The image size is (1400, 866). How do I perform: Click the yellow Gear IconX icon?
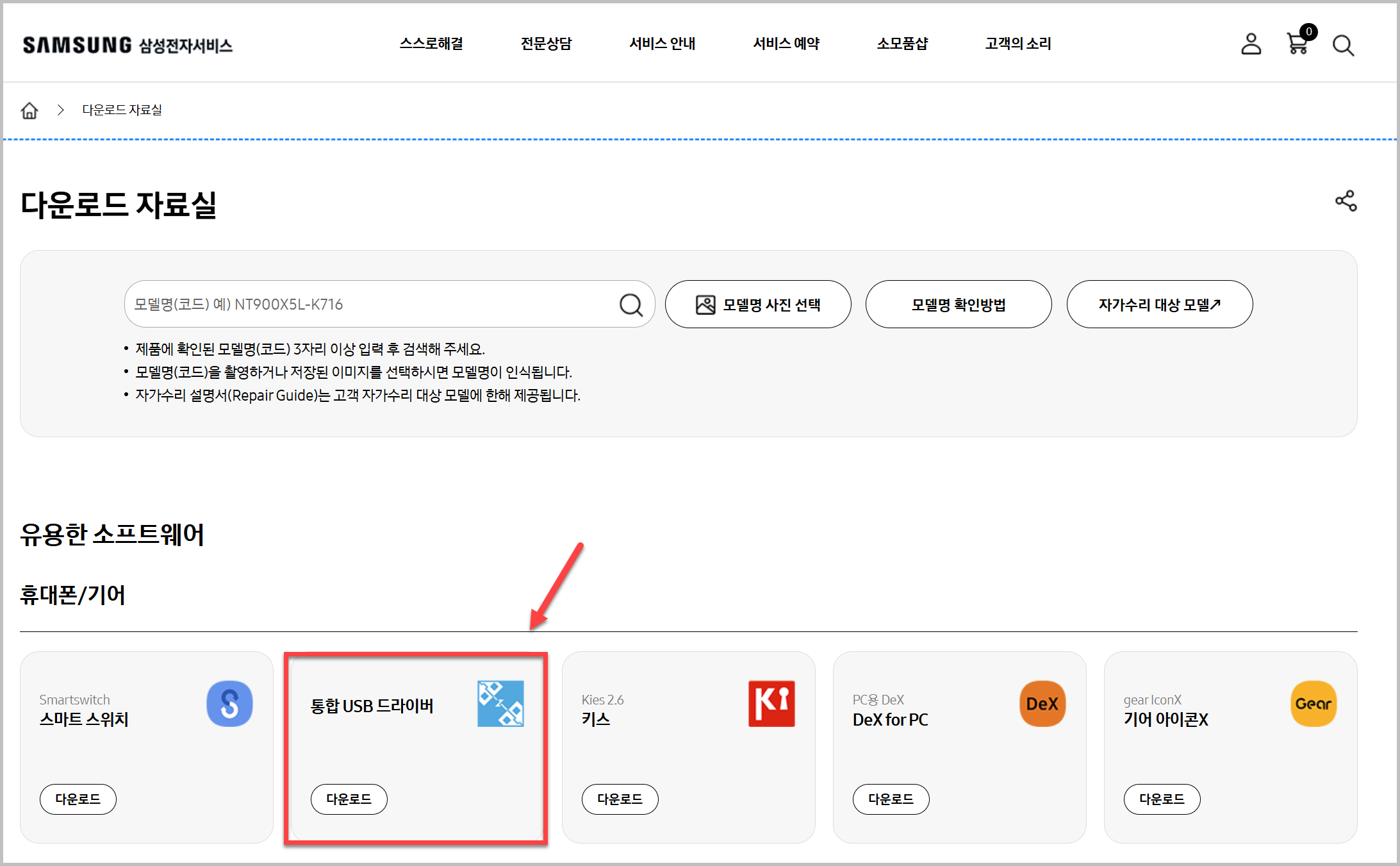point(1313,703)
